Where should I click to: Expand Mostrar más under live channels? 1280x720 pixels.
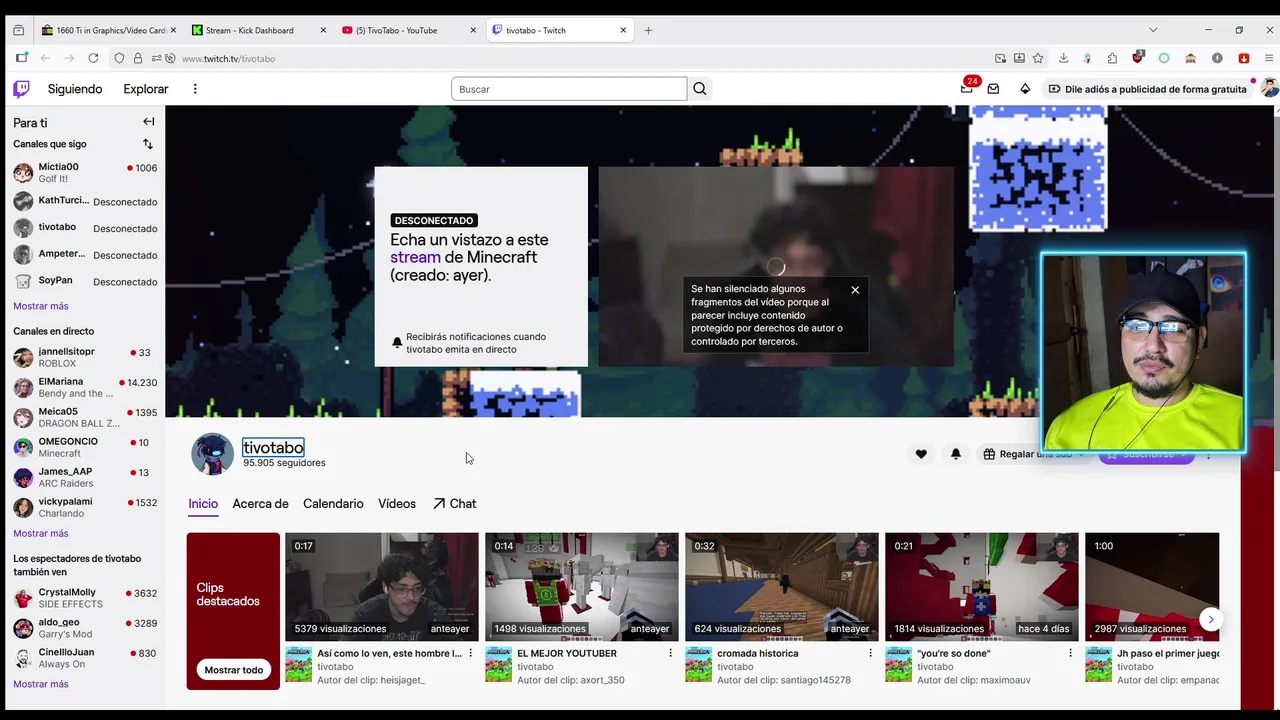(41, 533)
